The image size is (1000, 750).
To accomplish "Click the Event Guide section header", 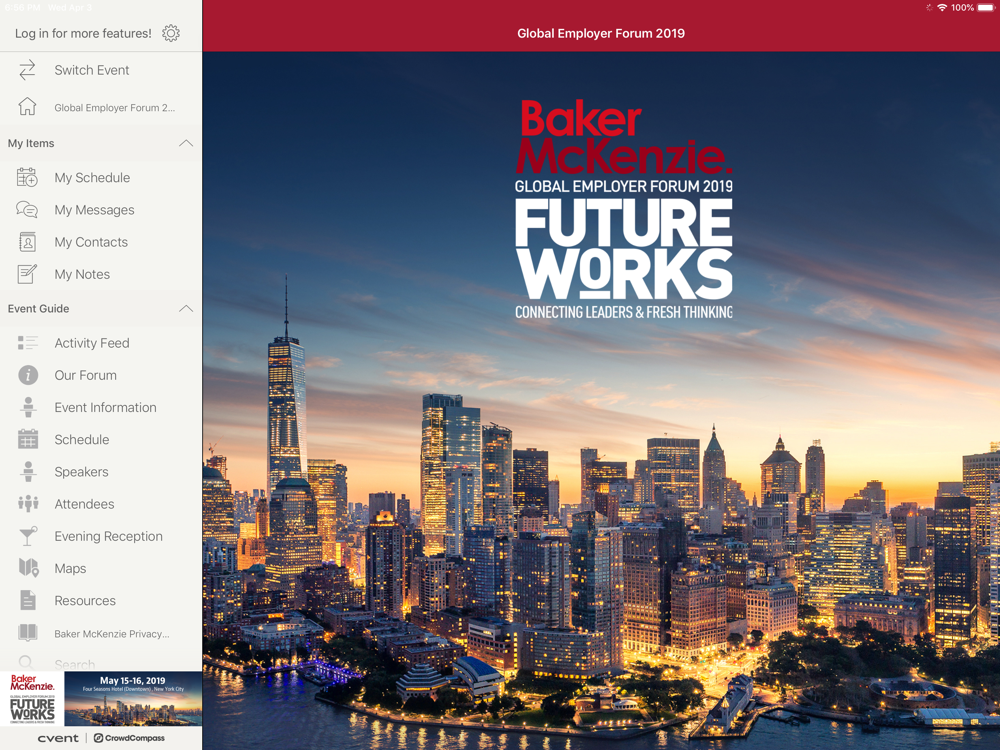I will pyautogui.click(x=101, y=309).
